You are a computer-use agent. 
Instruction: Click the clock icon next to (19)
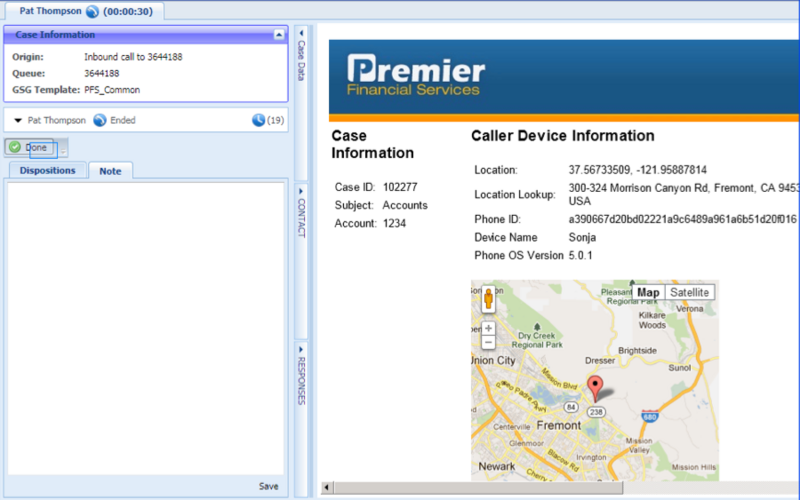click(258, 120)
